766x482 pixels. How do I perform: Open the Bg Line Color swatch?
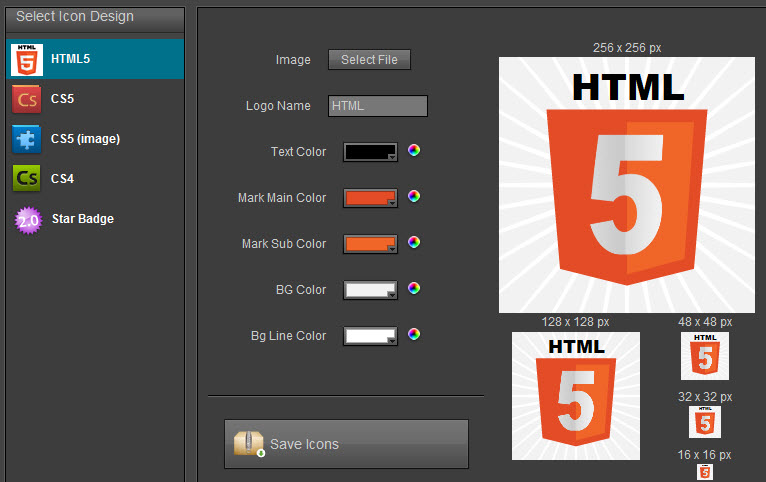click(370, 336)
